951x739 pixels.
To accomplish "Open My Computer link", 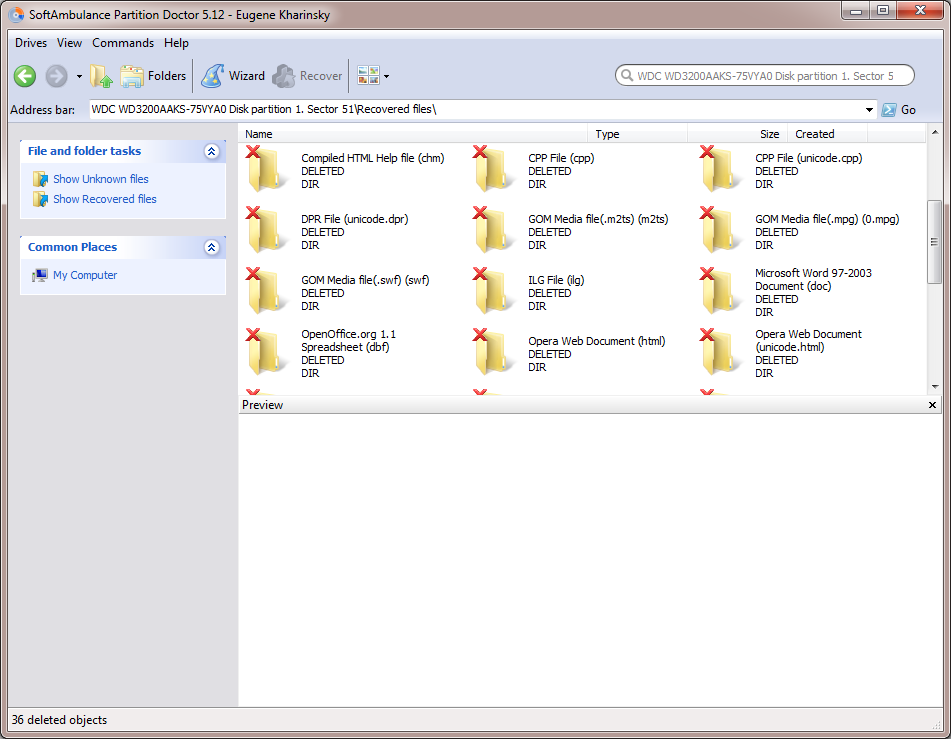I will tap(85, 275).
